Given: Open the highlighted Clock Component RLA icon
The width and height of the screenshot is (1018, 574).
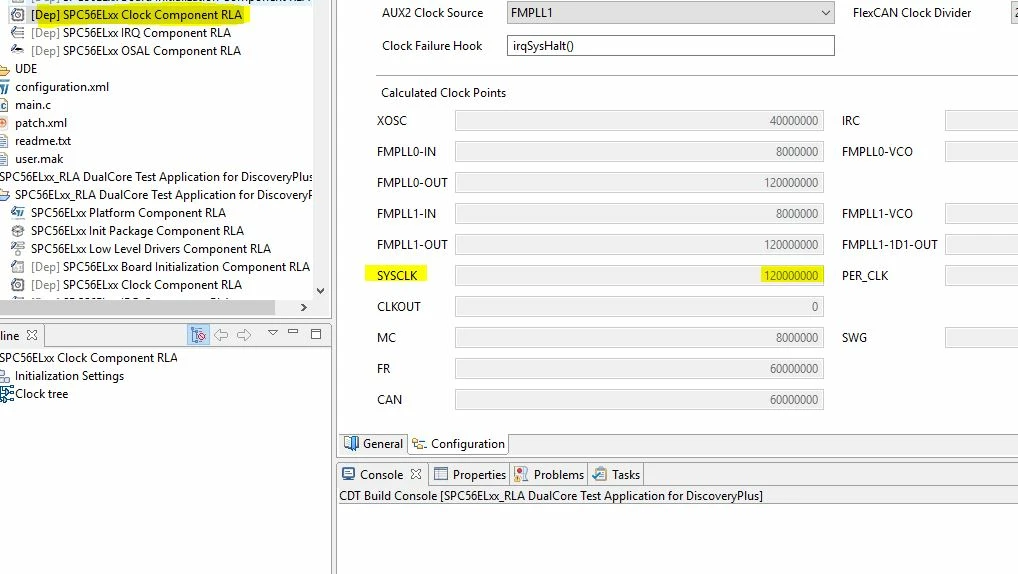Looking at the screenshot, I should click(18, 14).
